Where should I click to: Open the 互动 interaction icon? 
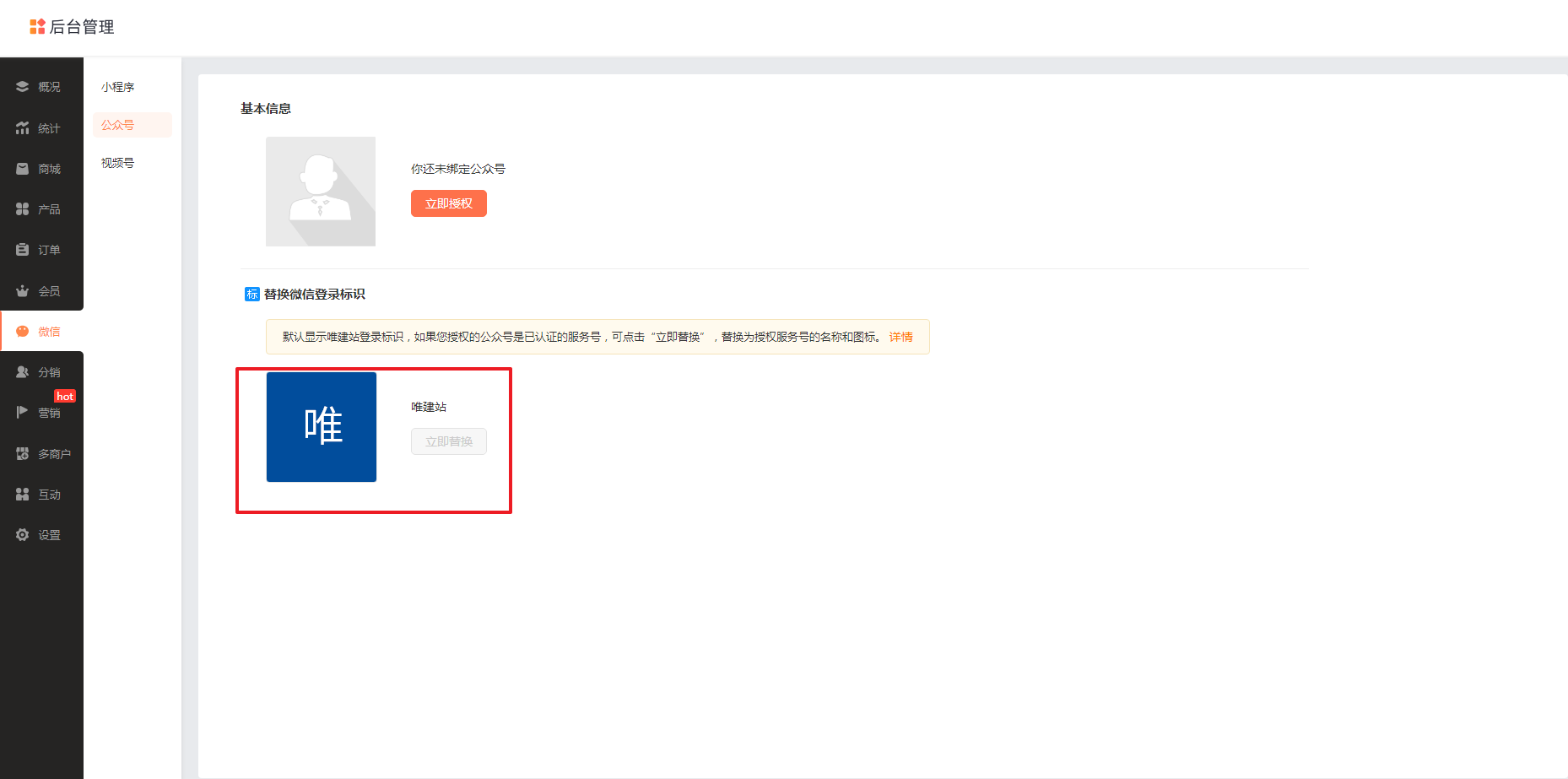click(23, 495)
